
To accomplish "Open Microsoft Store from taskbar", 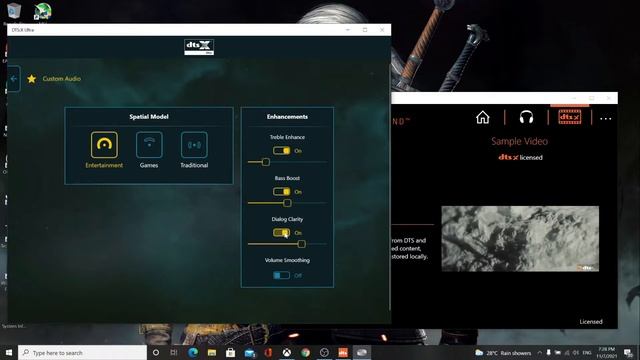I will pos(231,352).
